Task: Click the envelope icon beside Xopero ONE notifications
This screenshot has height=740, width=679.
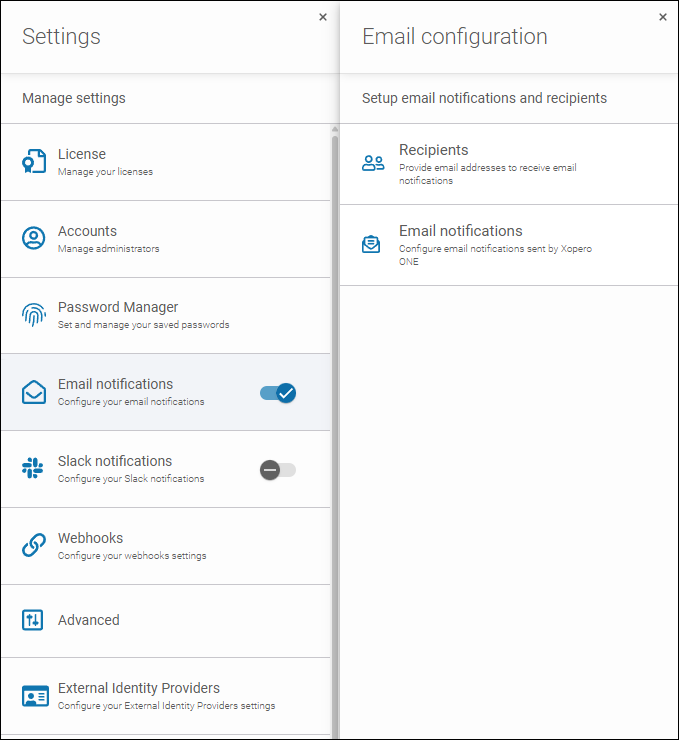Action: [x=371, y=244]
